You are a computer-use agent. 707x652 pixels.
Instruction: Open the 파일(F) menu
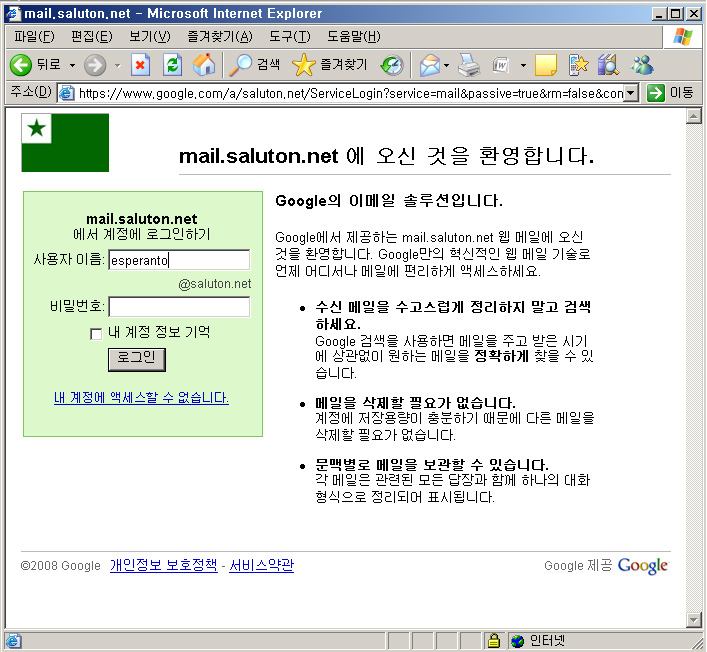click(34, 36)
